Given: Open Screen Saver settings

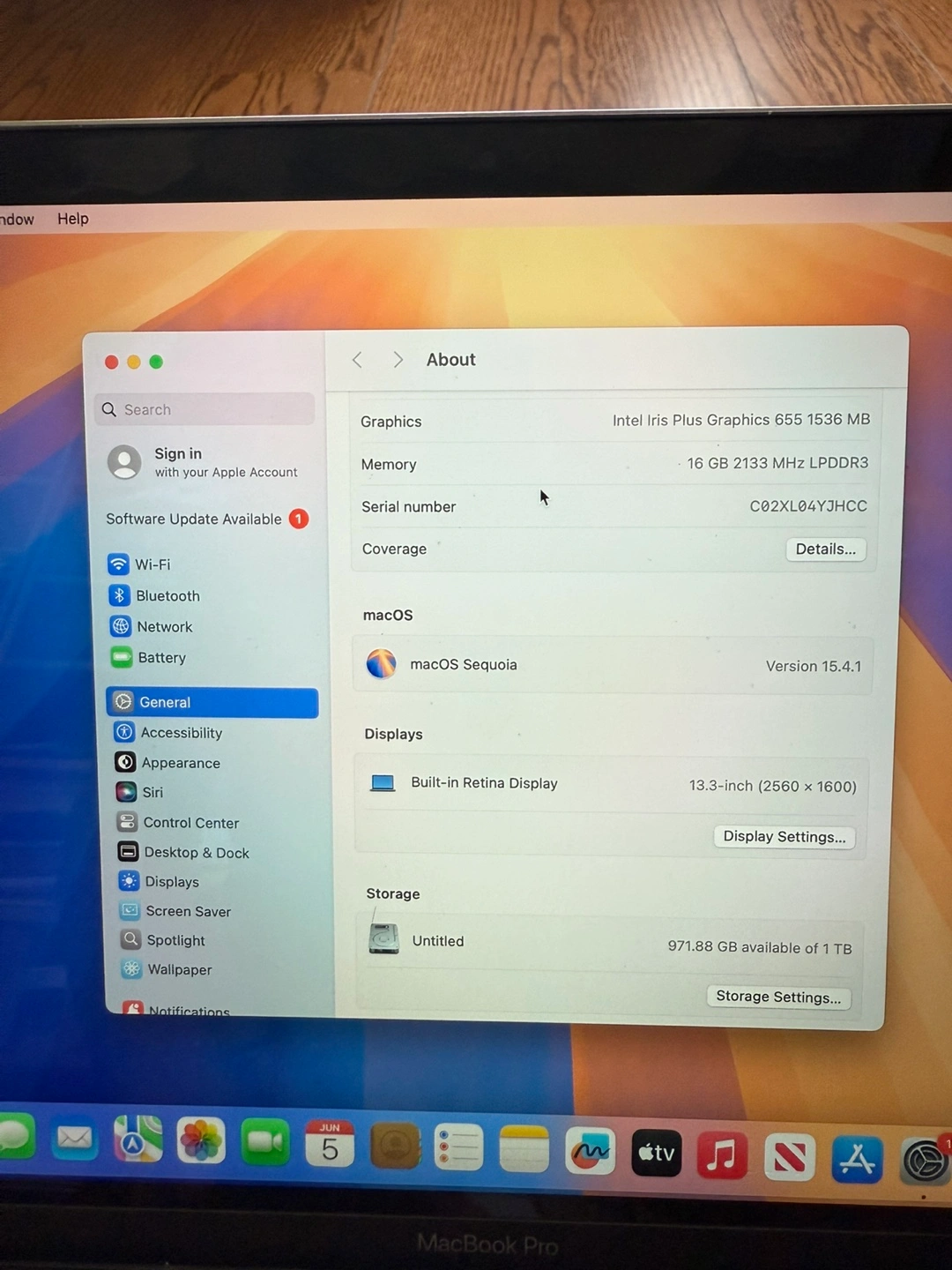Looking at the screenshot, I should click(x=175, y=911).
